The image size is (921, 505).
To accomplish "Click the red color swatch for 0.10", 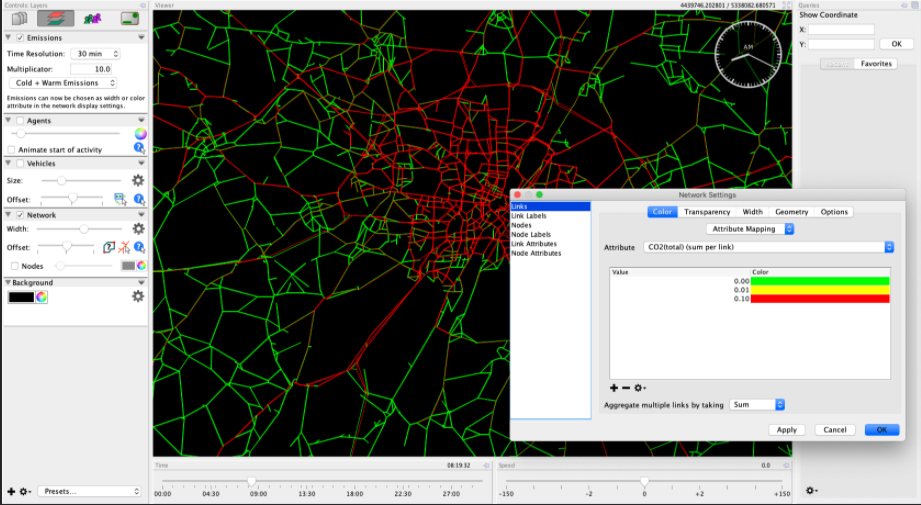I will click(820, 299).
